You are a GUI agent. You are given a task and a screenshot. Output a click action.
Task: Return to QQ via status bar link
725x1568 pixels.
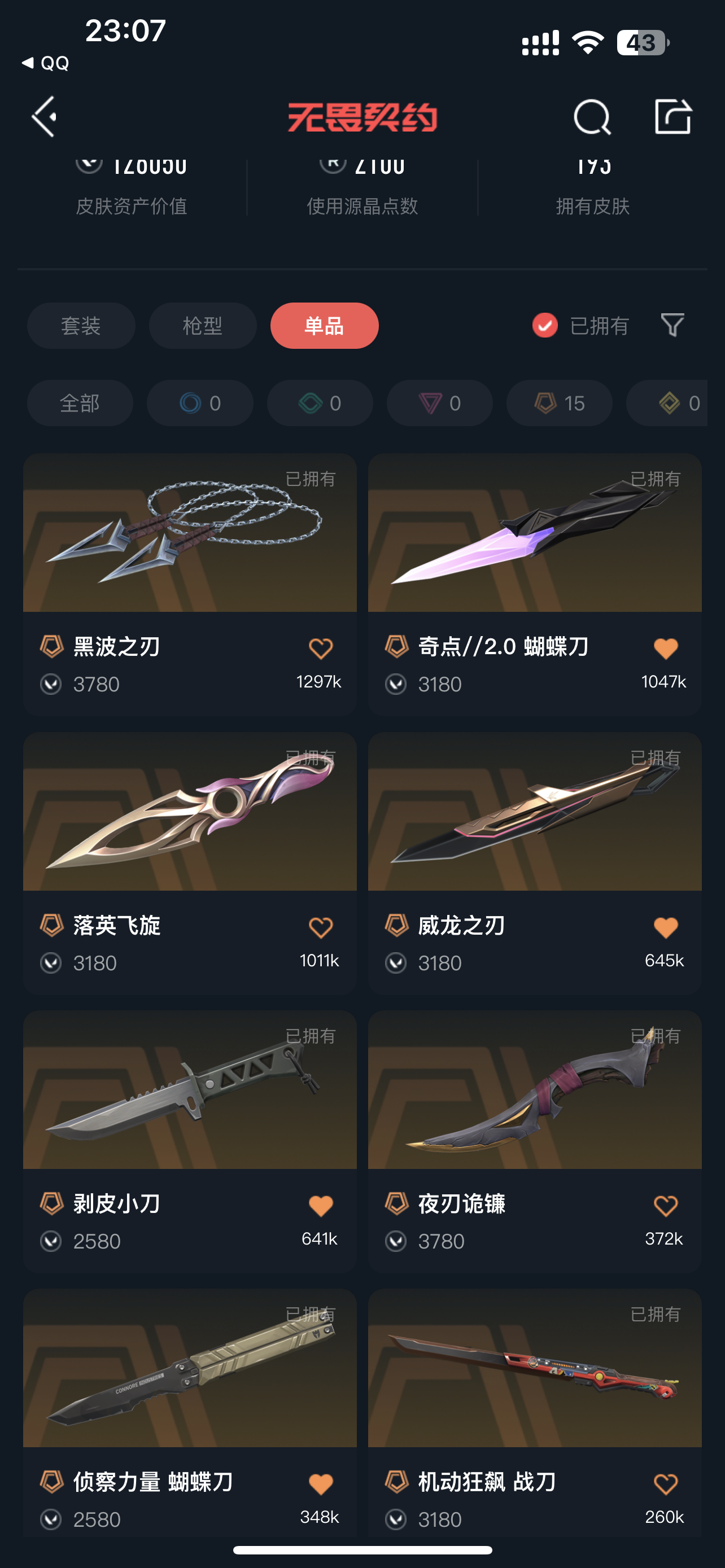click(46, 63)
